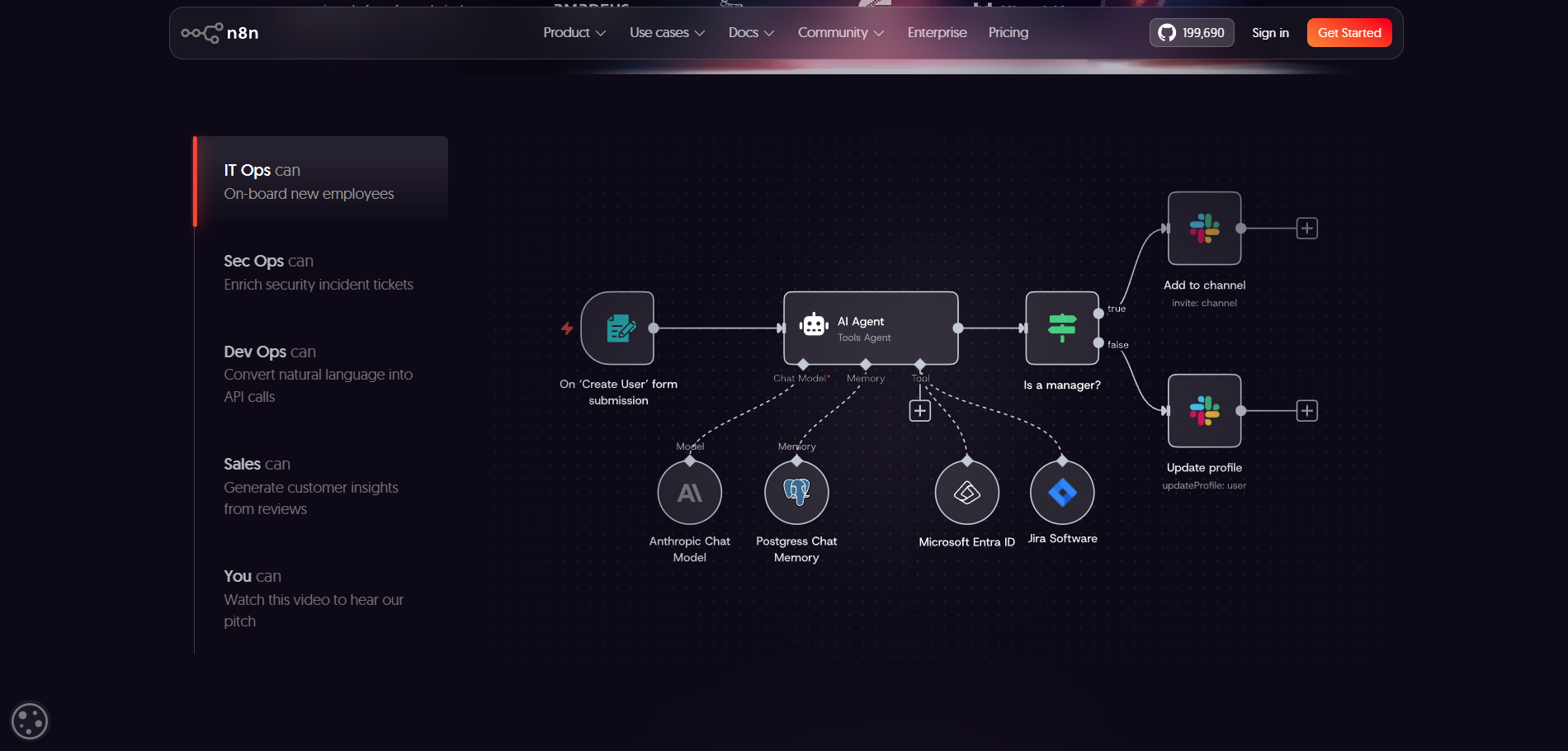This screenshot has height=751, width=1568.
Task: Click the 'false' output connector of the switch
Action: (1098, 342)
